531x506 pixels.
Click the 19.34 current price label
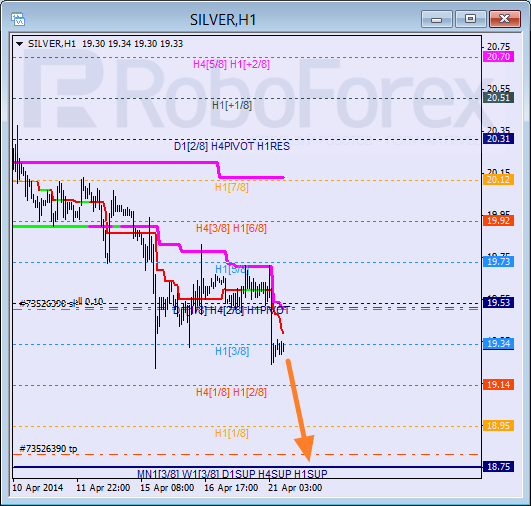(x=498, y=343)
